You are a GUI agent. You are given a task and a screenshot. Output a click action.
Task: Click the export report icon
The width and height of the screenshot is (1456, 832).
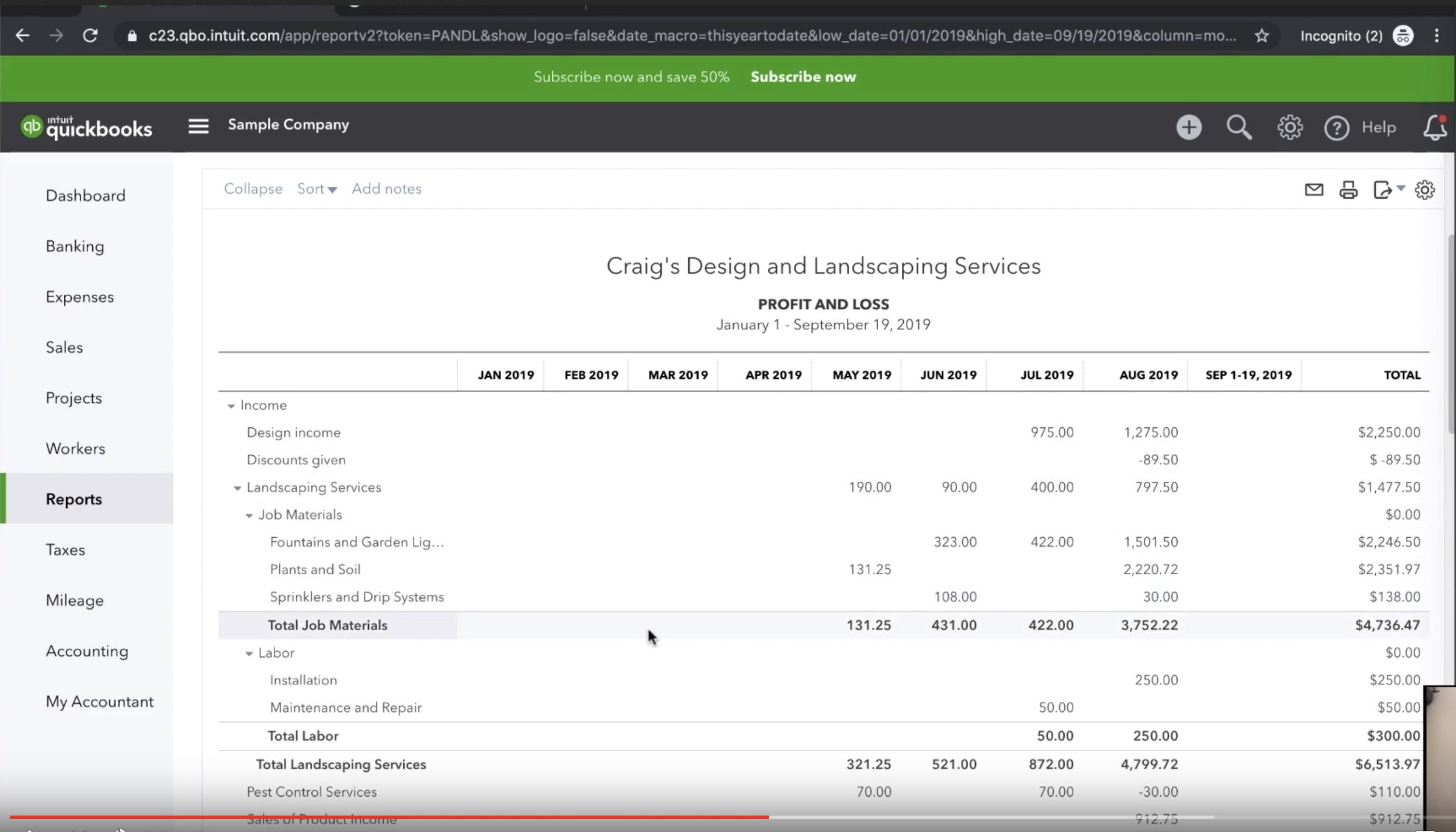coord(1385,189)
